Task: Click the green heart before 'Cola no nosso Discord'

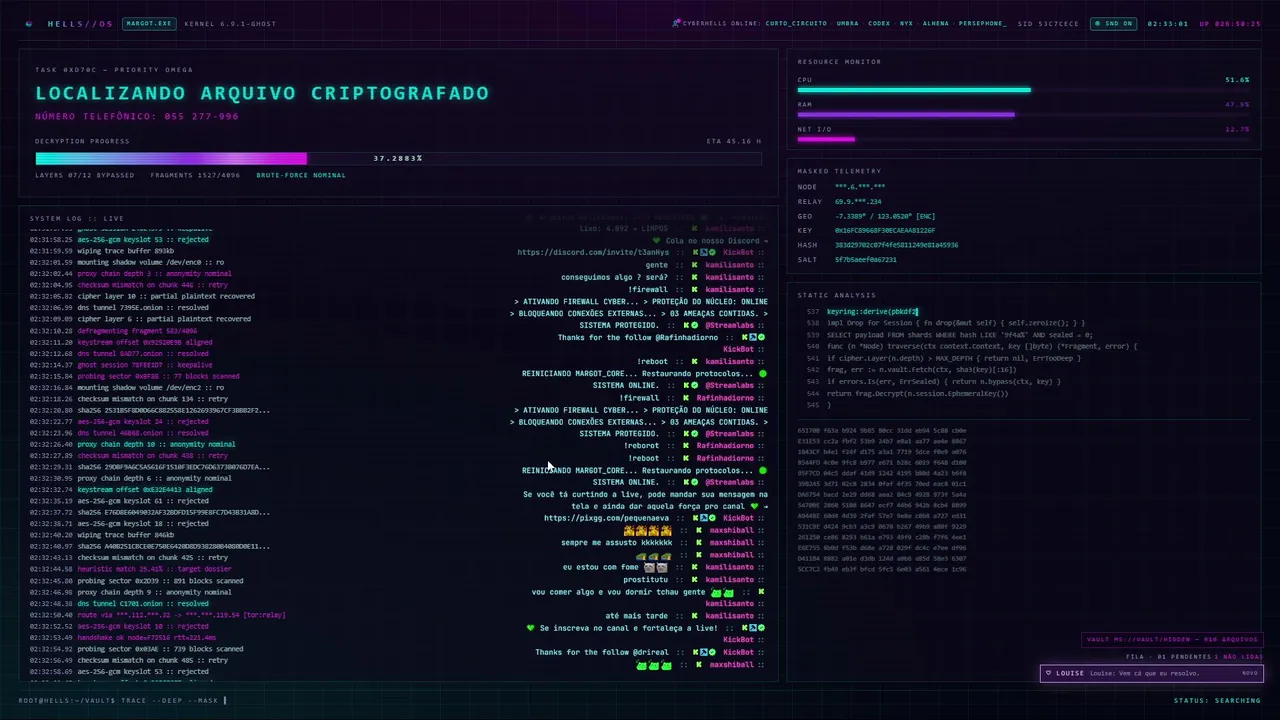Action: 657,241
